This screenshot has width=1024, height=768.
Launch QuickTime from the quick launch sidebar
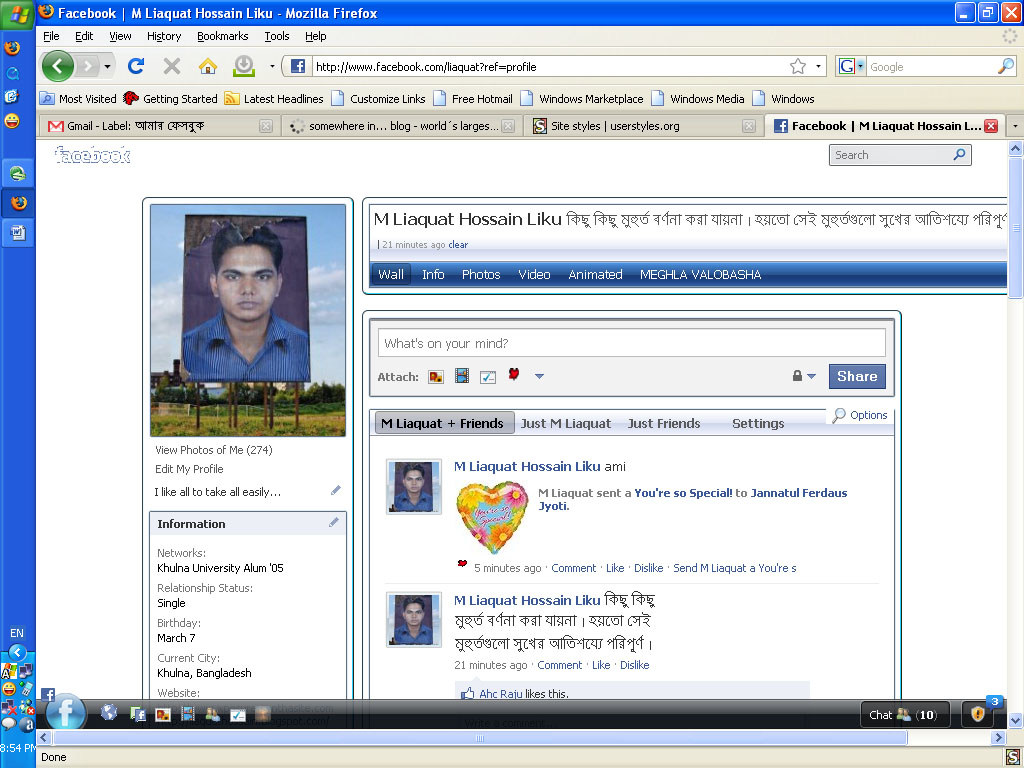(12, 72)
